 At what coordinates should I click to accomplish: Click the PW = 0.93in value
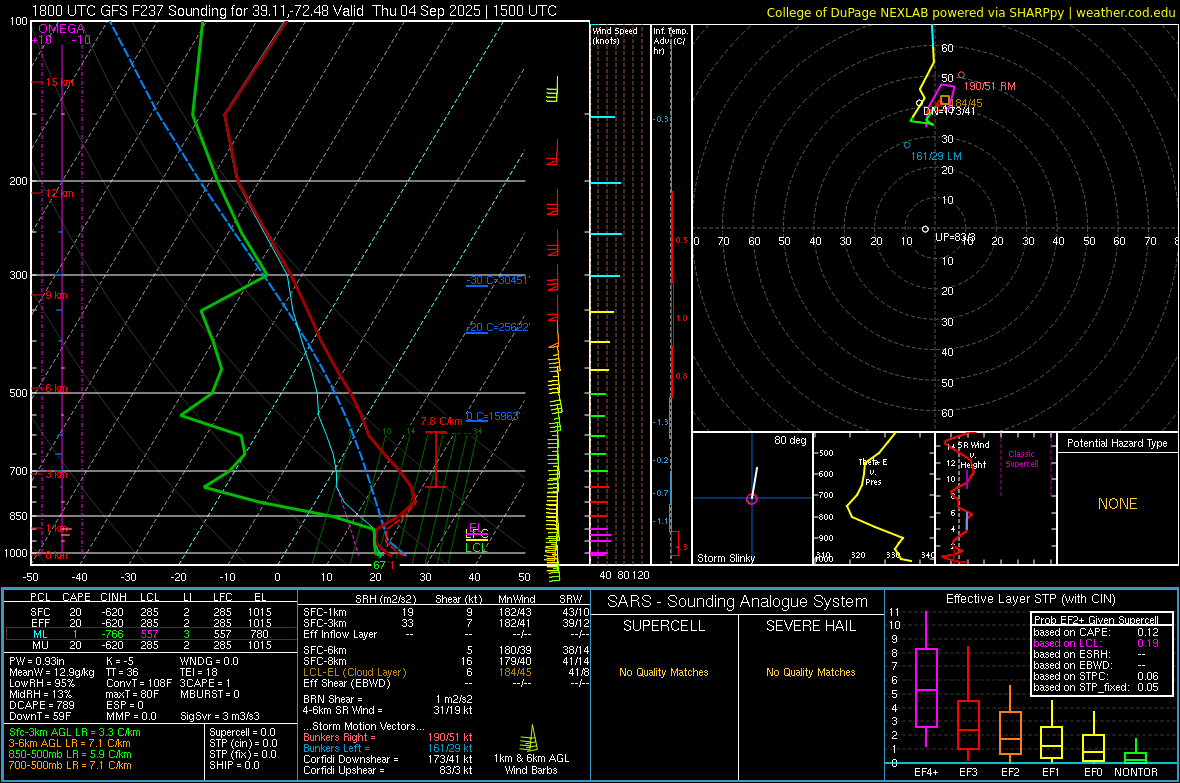(x=39, y=661)
